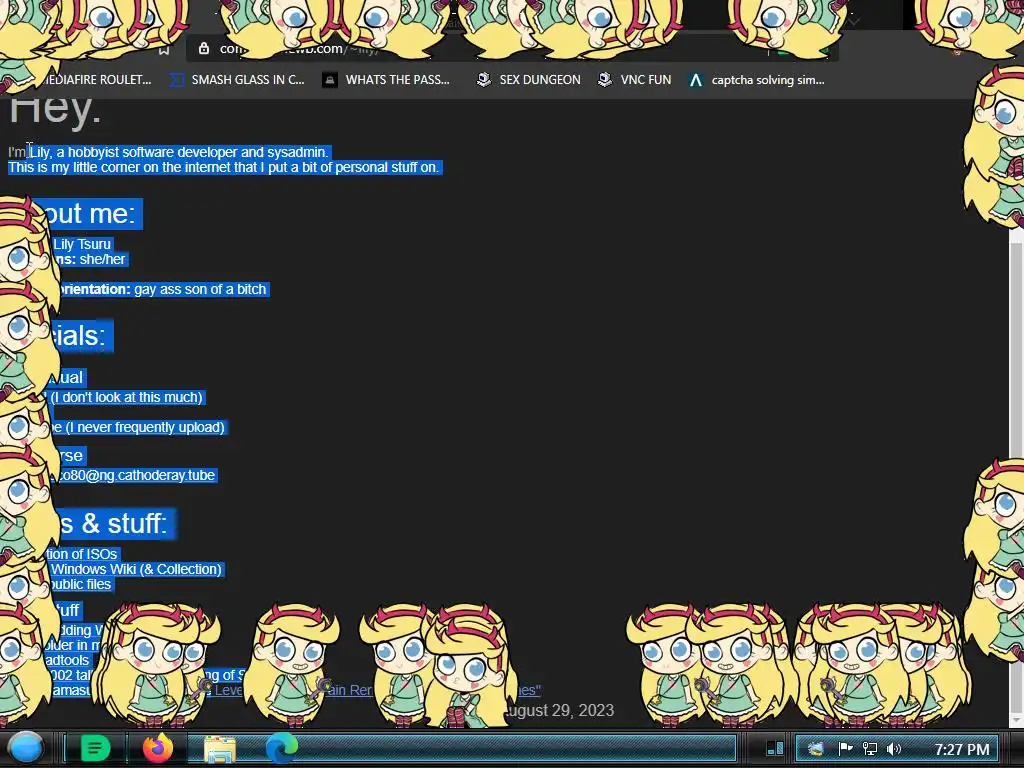Click the name 'Lily Tsuru'
1024x768 pixels.
point(82,244)
